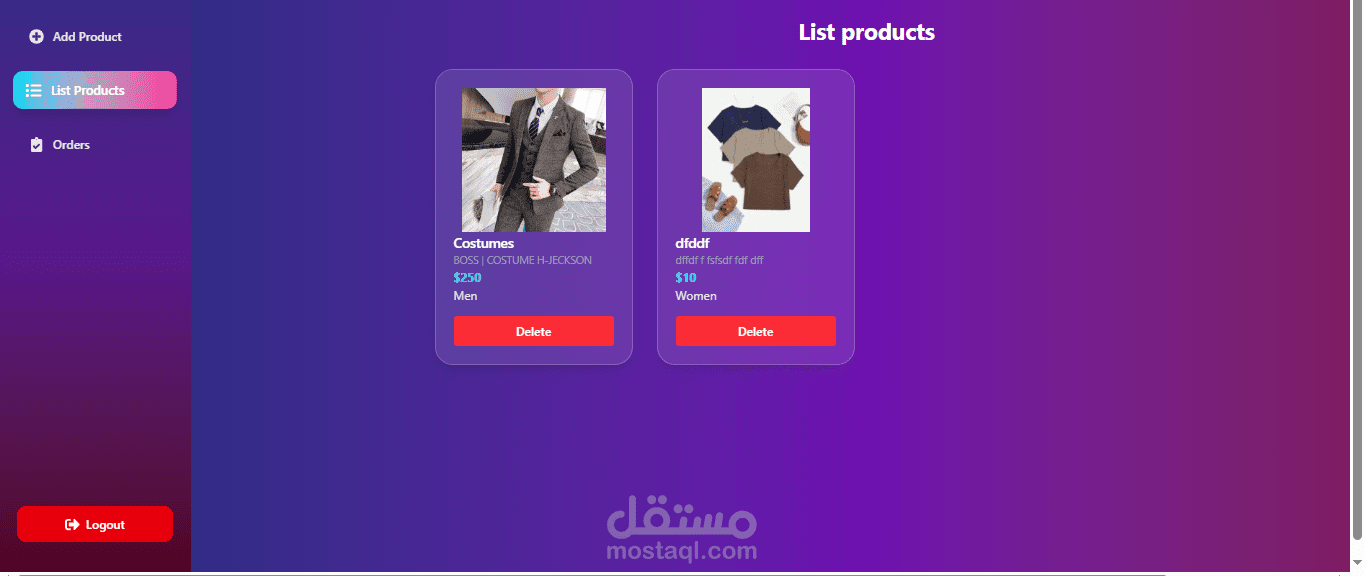Click the suit product image
Screen dimensions: 1365x576
pyautogui.click(x=534, y=160)
